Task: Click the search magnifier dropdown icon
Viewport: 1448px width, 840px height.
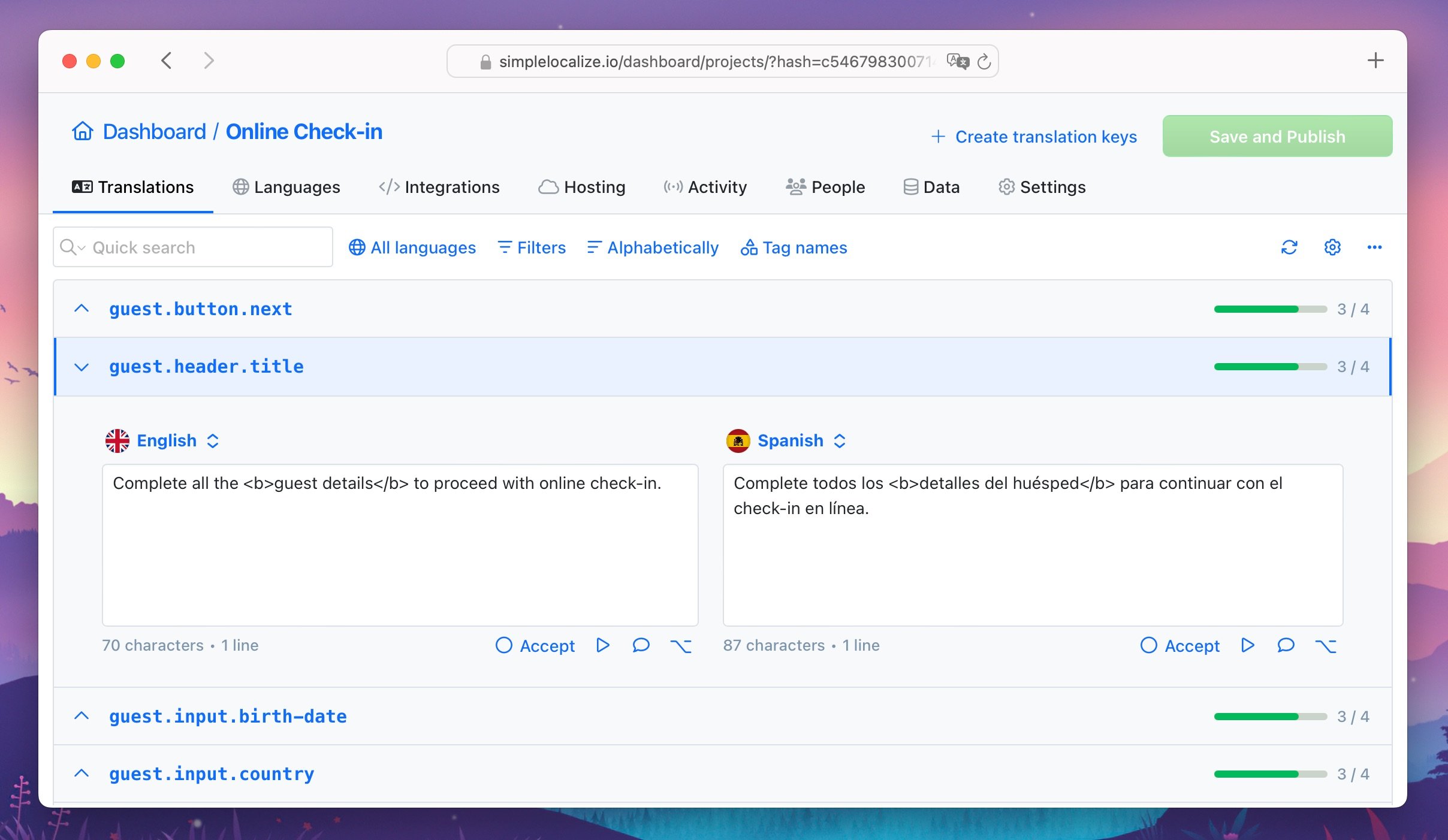Action: click(x=73, y=247)
